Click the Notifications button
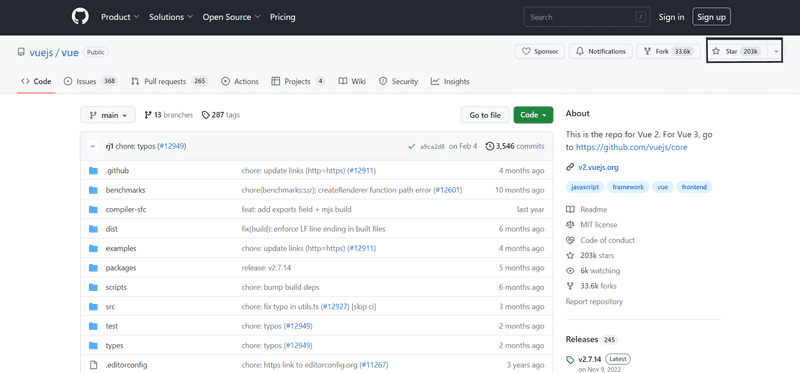 (x=601, y=52)
